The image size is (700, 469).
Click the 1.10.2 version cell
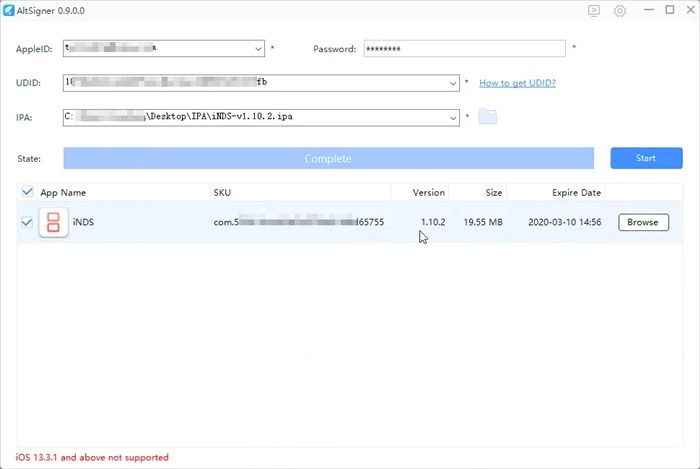(433, 222)
